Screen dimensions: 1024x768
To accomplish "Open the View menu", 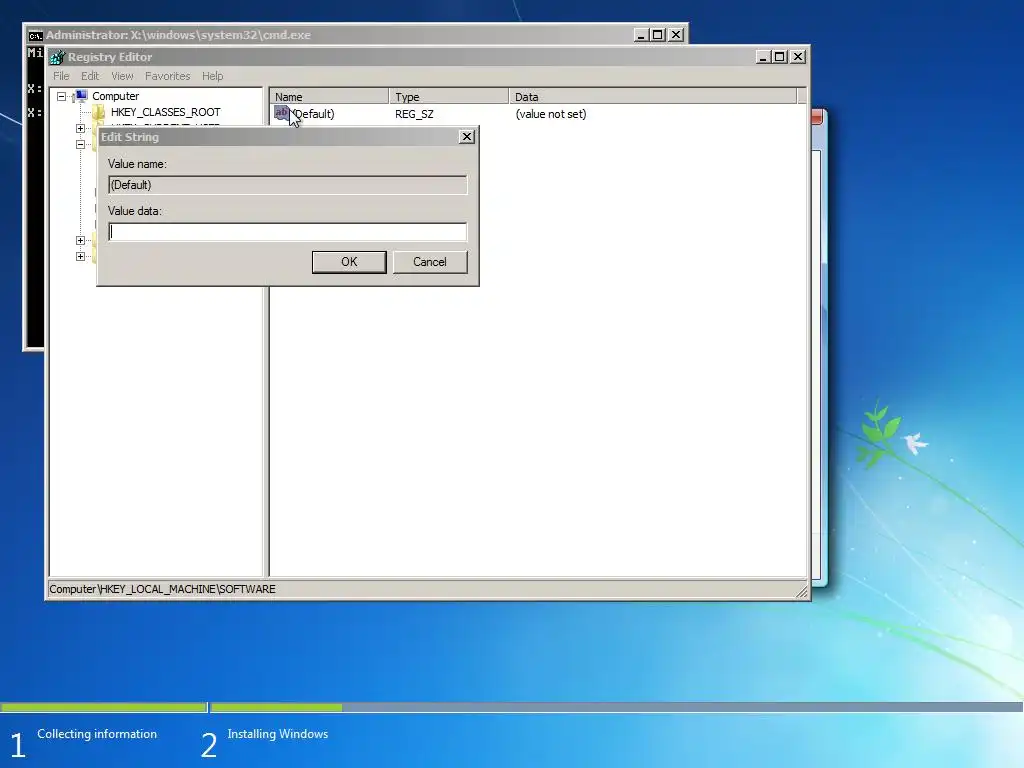I will tap(122, 76).
